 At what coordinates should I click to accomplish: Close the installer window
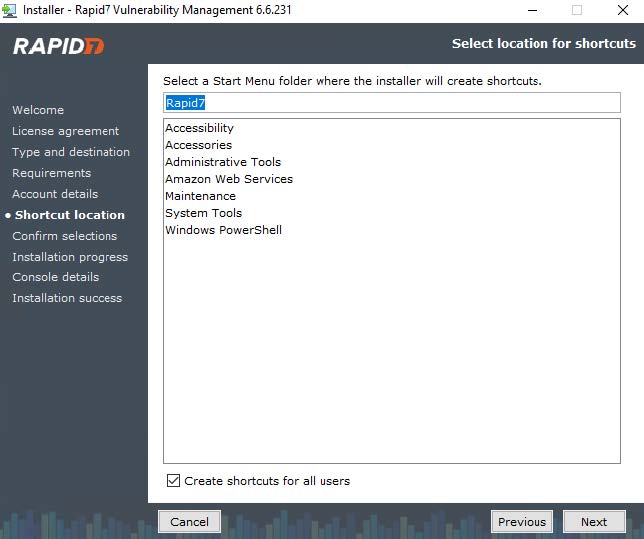(x=623, y=10)
